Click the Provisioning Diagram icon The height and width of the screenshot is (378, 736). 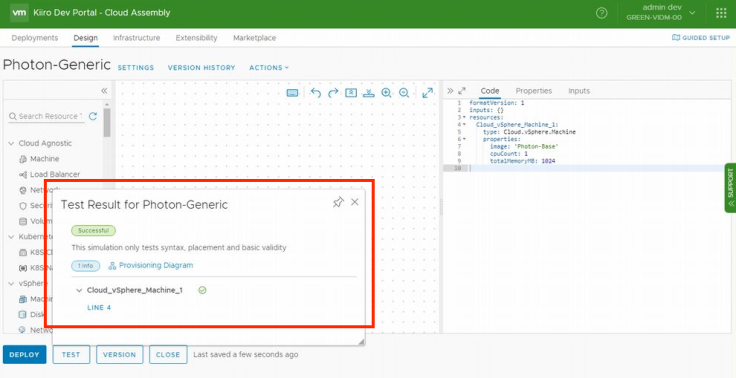pos(112,266)
